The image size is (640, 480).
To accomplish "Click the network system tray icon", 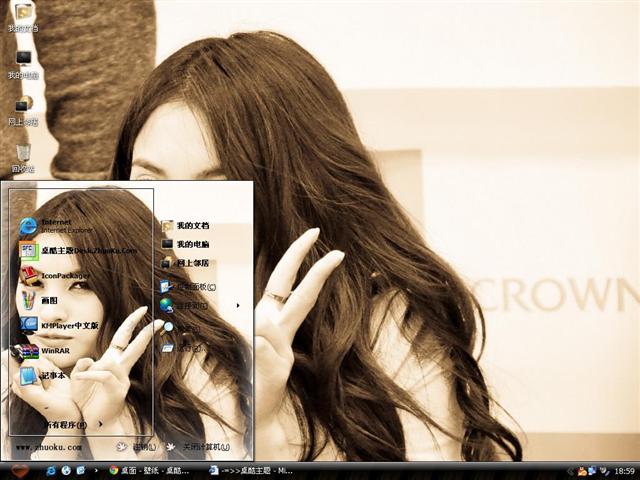I will [x=592, y=471].
